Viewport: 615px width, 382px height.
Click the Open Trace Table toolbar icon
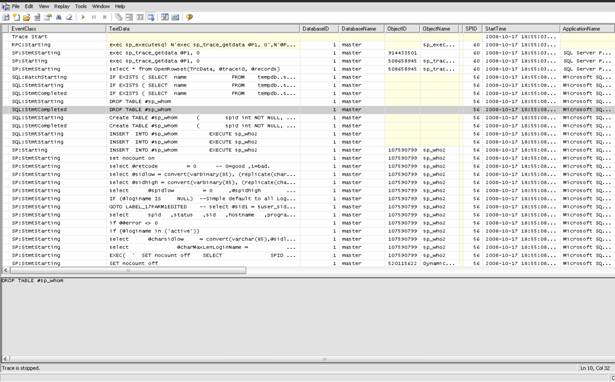[38, 17]
